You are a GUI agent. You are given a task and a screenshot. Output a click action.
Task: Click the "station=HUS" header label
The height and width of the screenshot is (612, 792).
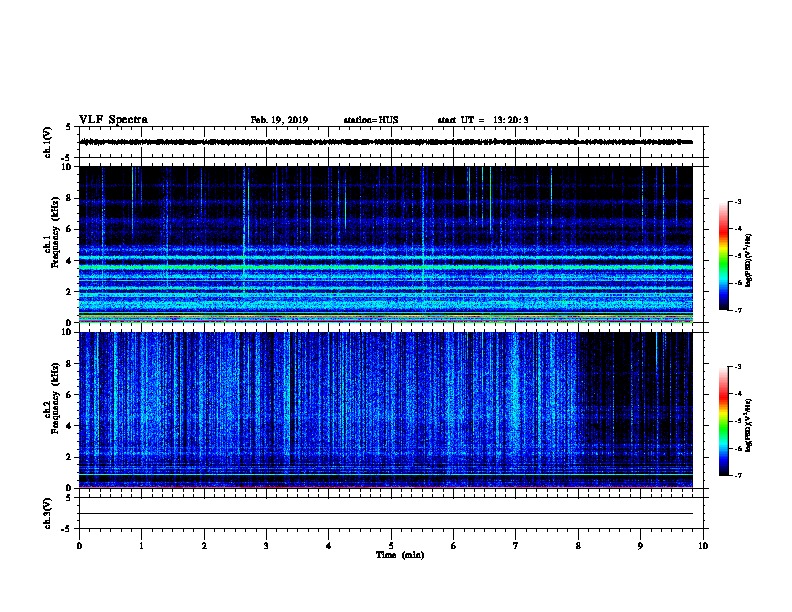tap(371, 120)
